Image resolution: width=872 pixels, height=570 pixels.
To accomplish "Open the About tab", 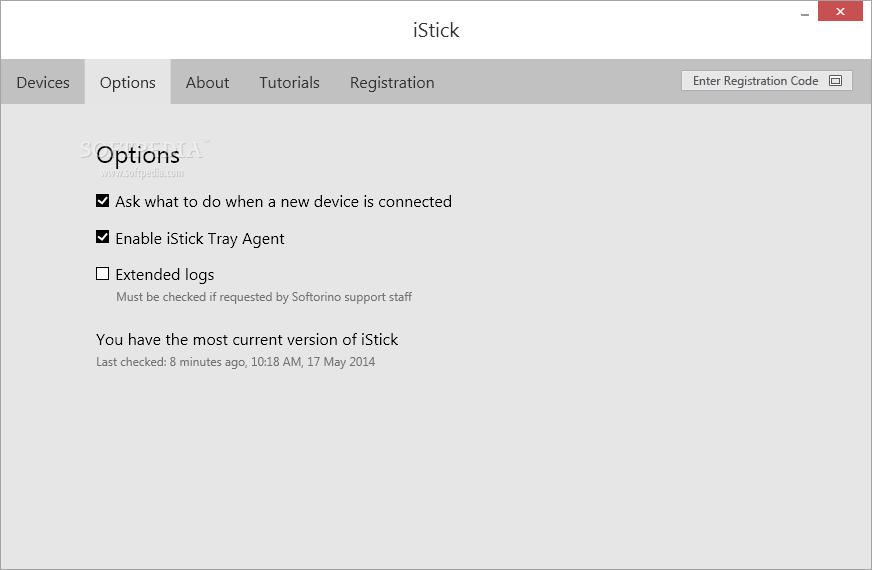I will coord(207,82).
